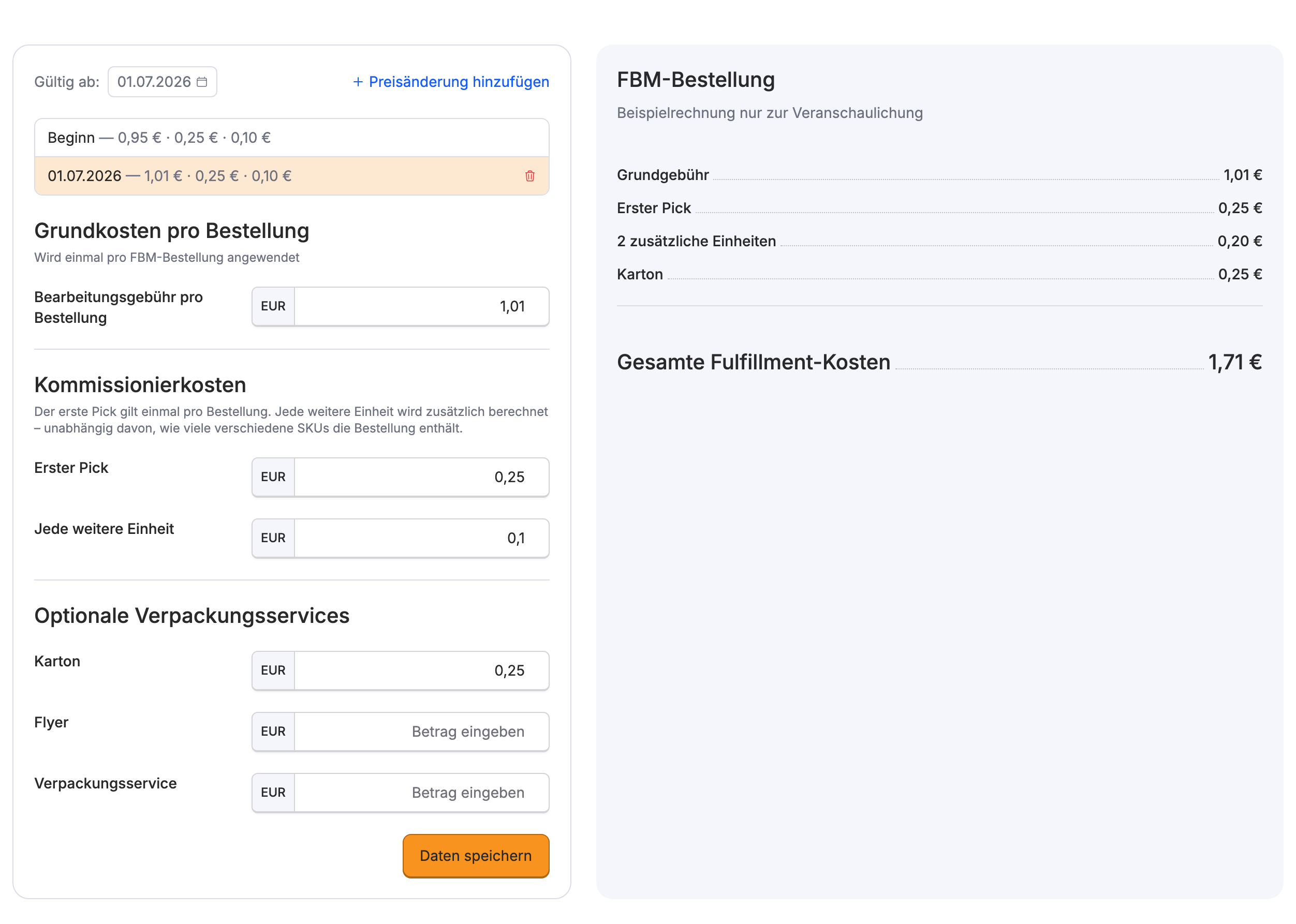Click the Optionale Verpackungsservices heading
This screenshot has height=924, width=1296.
pos(192,616)
